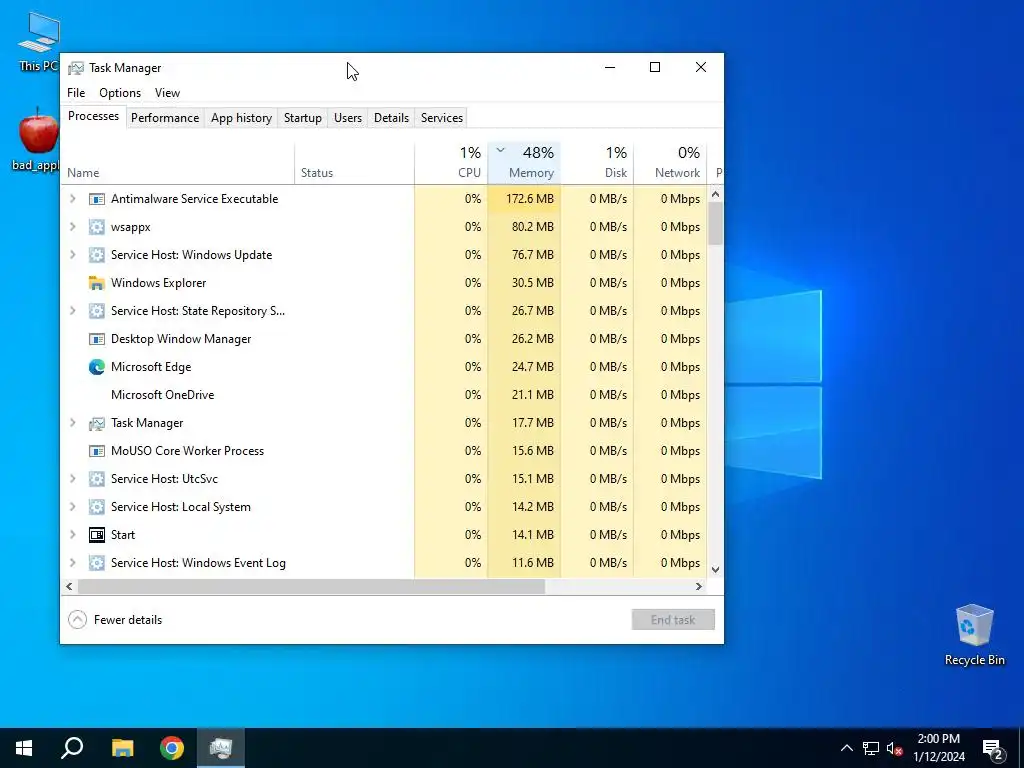Open the Windows Start menu button
The image size is (1024, 768).
click(24, 748)
